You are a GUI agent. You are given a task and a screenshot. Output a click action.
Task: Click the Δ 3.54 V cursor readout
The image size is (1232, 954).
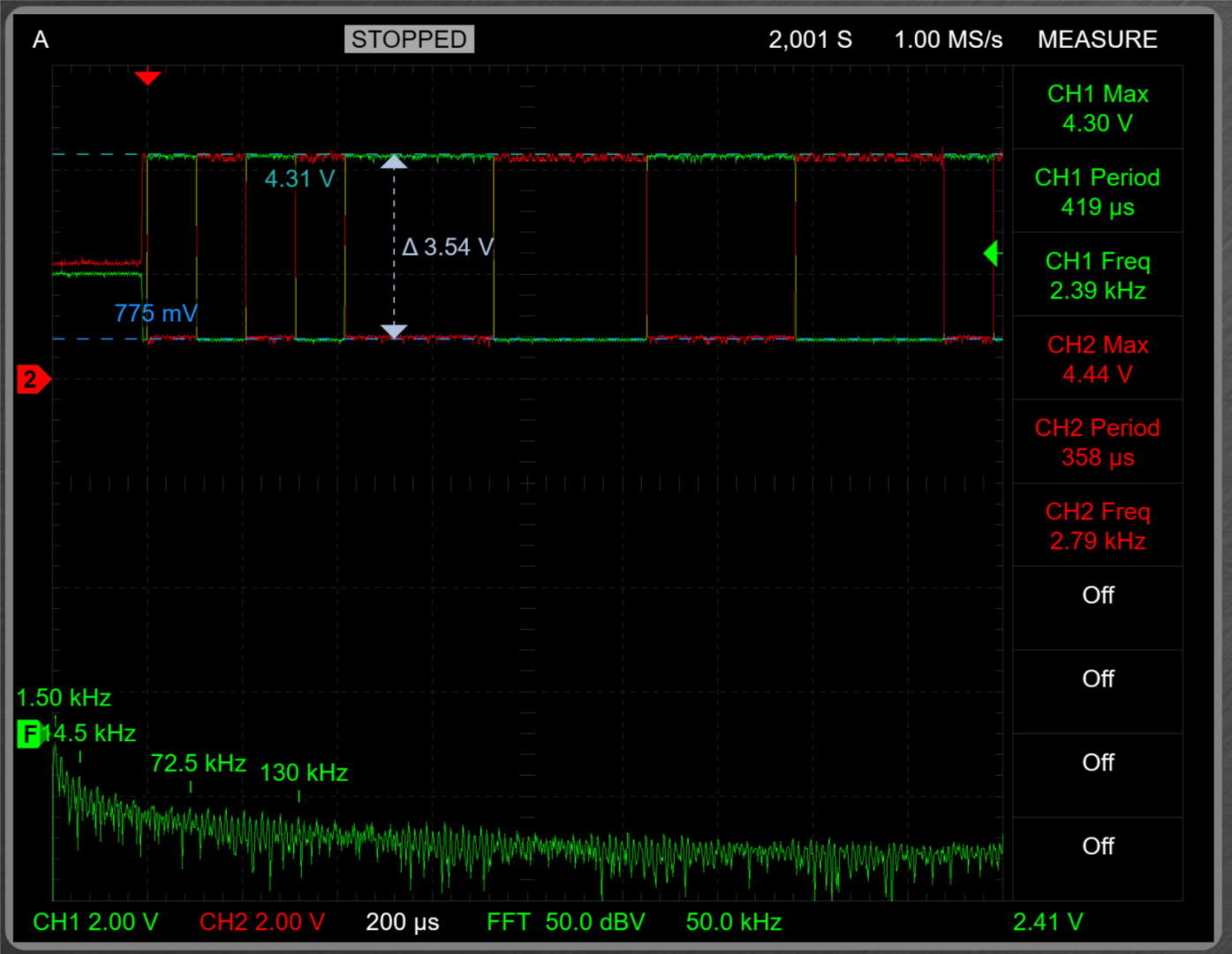pyautogui.click(x=447, y=247)
